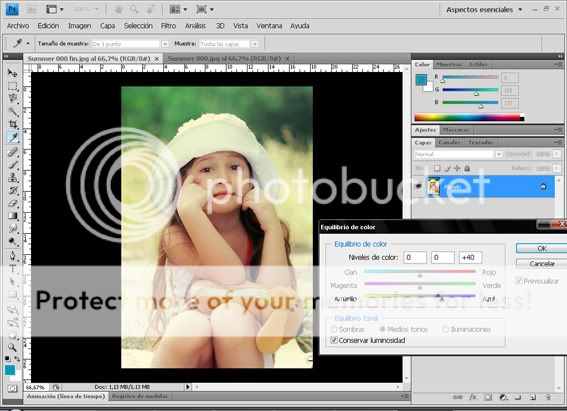Screen dimensions: 567x411
Task: Select the Brush tool
Action: pos(13,164)
